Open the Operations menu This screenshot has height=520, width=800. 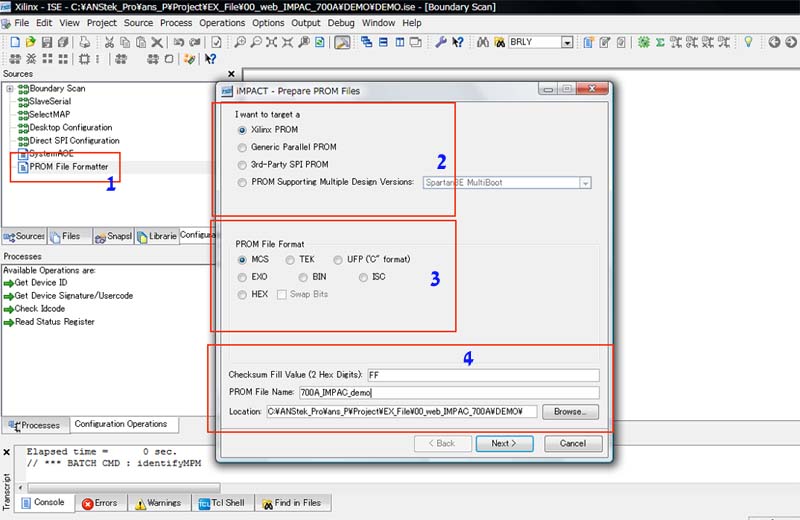point(222,23)
